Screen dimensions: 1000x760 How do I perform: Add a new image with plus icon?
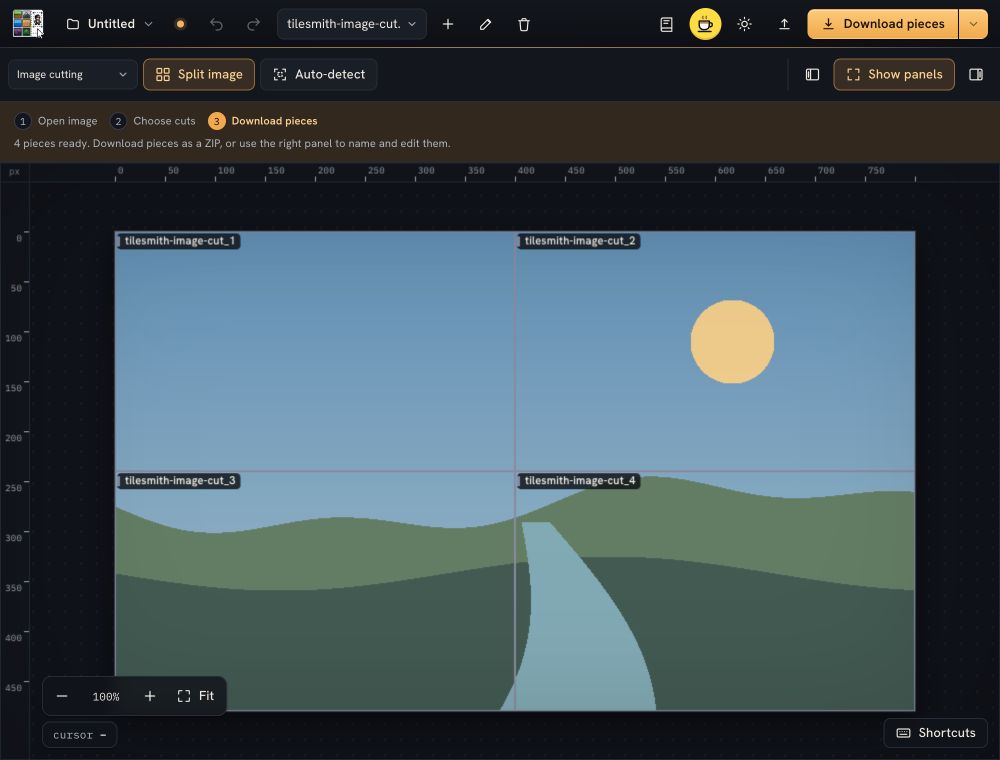coord(448,24)
